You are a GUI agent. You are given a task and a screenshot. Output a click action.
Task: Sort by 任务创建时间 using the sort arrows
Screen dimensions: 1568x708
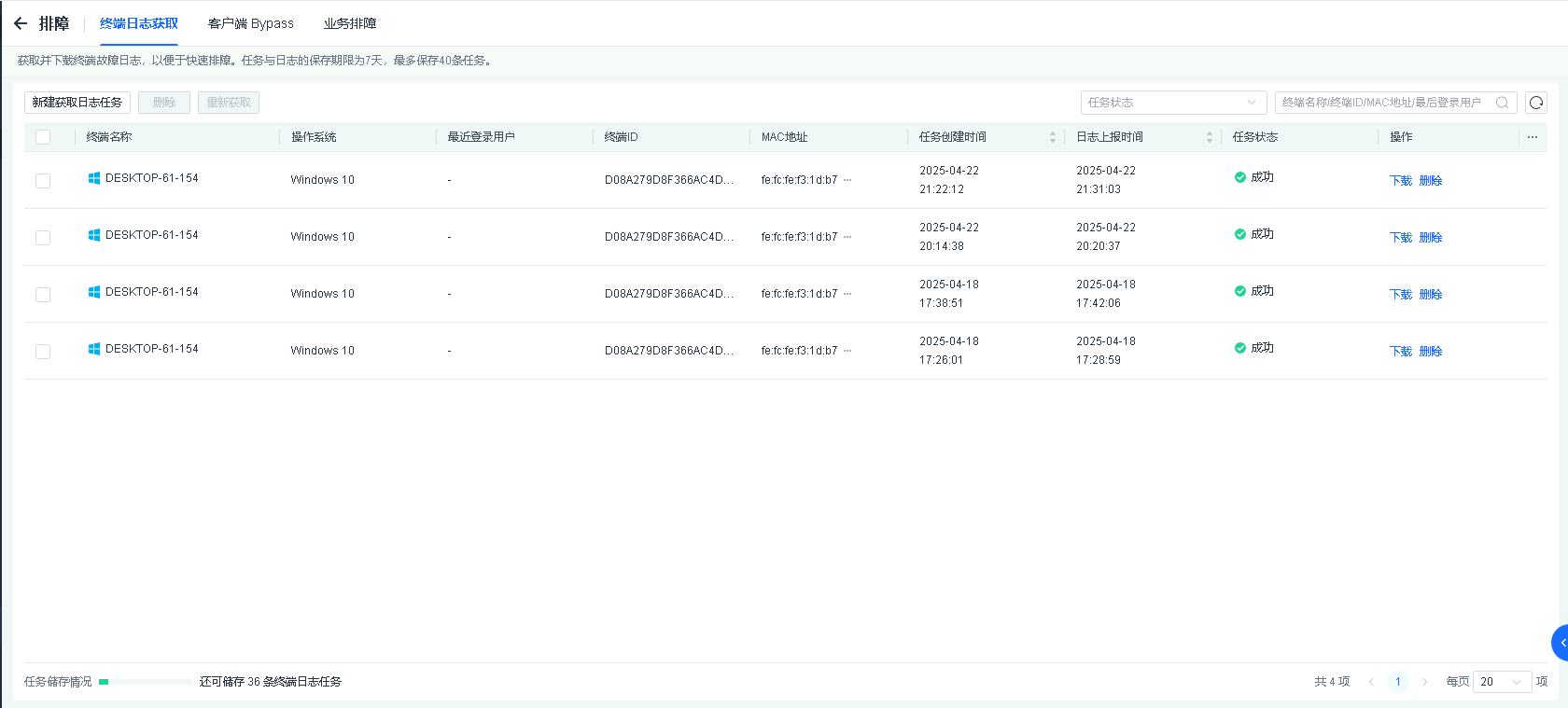(1052, 137)
